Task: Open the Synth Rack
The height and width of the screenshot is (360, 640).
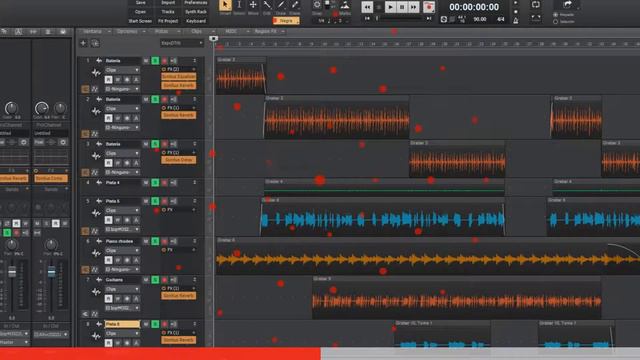Action: [196, 12]
